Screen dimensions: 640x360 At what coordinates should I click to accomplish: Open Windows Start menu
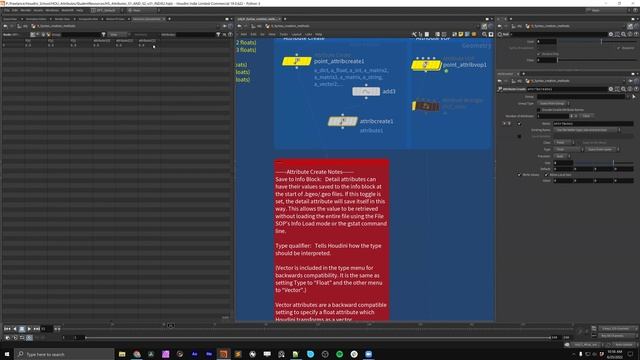click(7, 354)
